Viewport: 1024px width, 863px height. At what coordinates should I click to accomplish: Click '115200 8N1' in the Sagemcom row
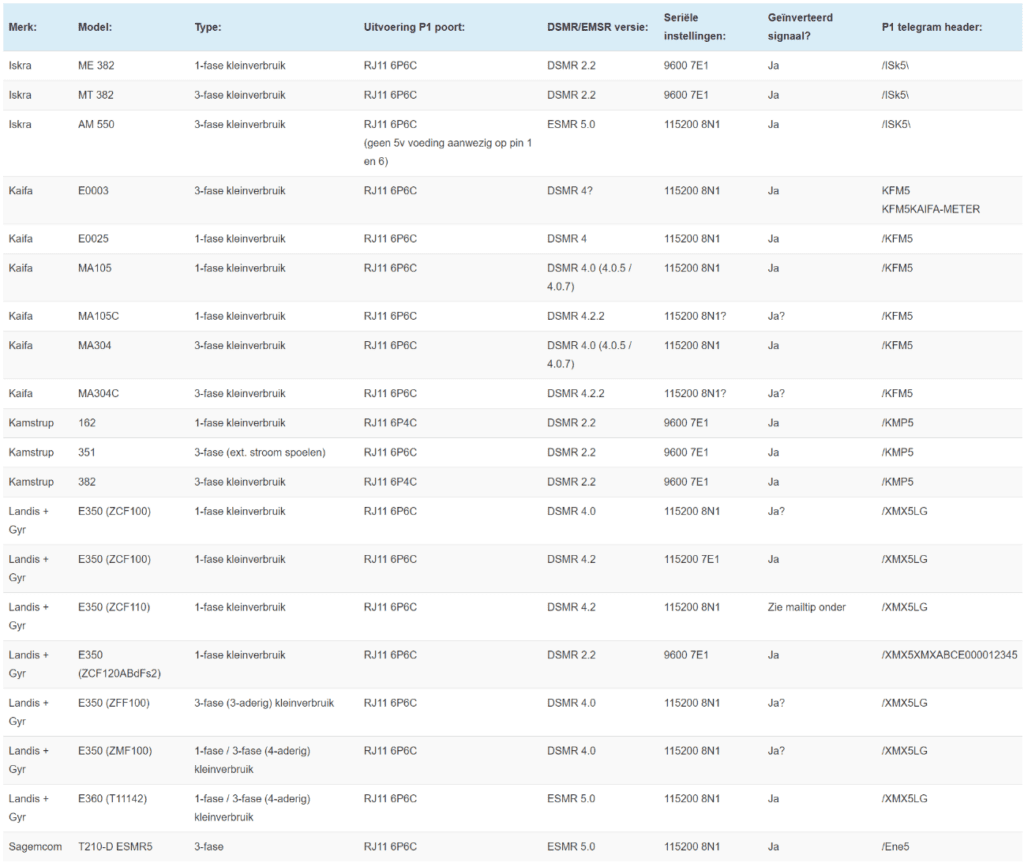pos(692,847)
